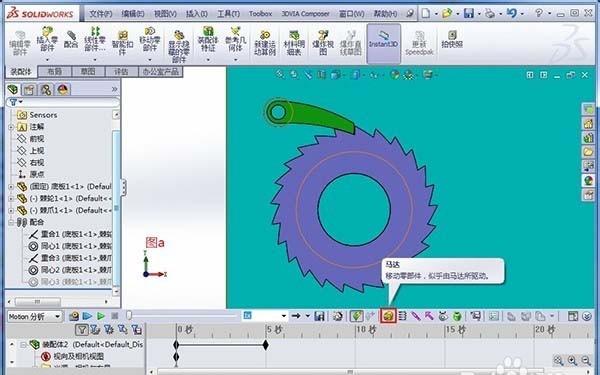This screenshot has width=600, height=375.
Task: Switch to the 评估 (Evaluate) tab
Action: point(121,72)
